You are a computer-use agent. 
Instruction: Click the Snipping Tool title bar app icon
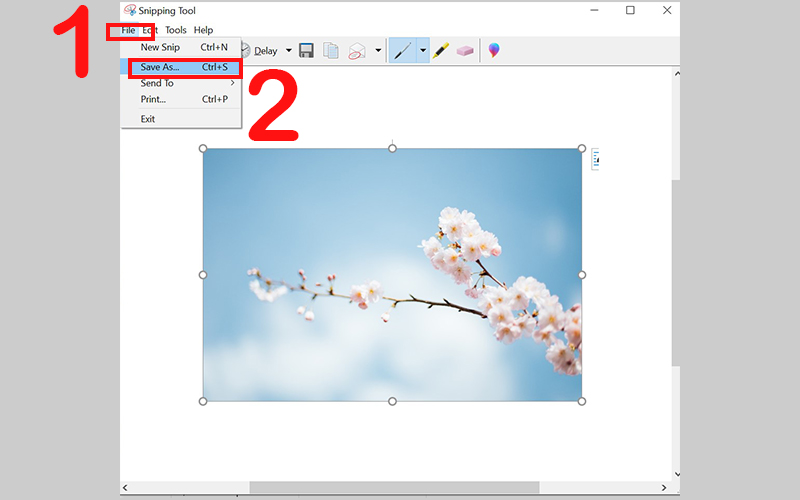point(130,10)
